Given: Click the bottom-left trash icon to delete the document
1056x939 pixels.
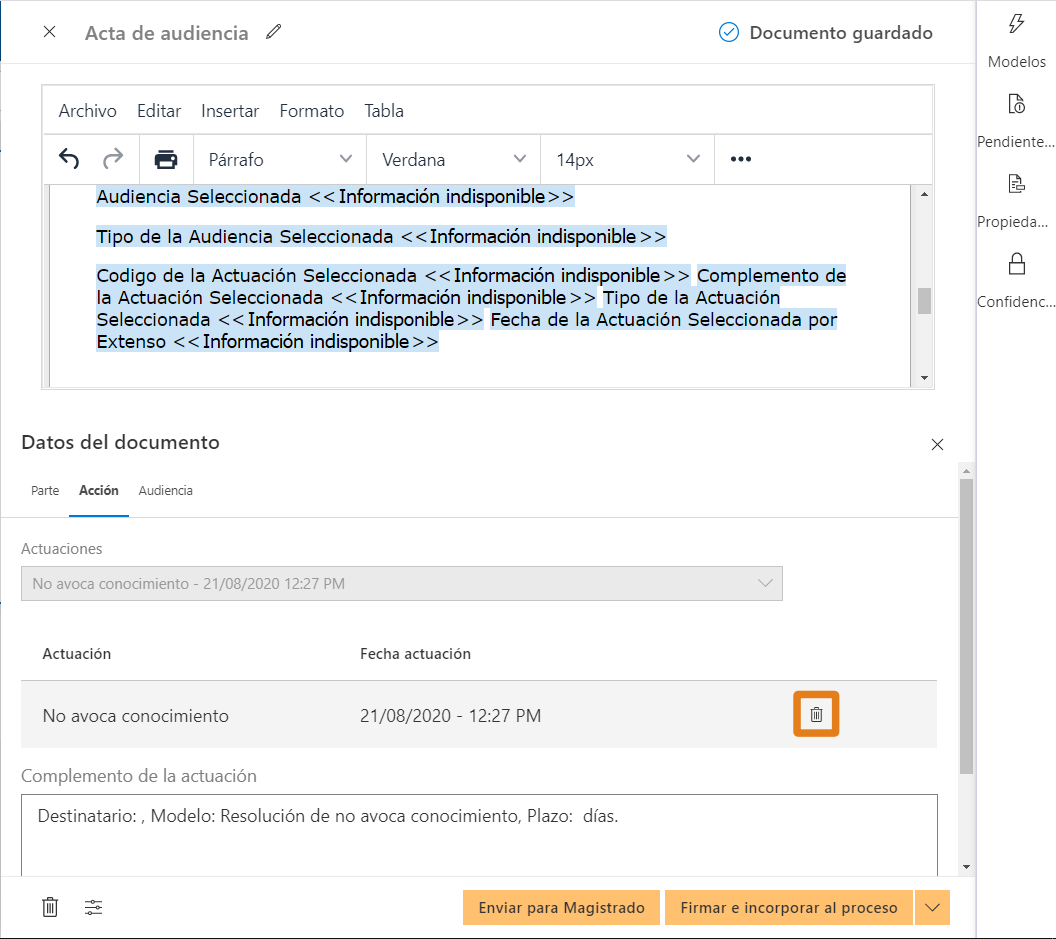Looking at the screenshot, I should [x=50, y=907].
